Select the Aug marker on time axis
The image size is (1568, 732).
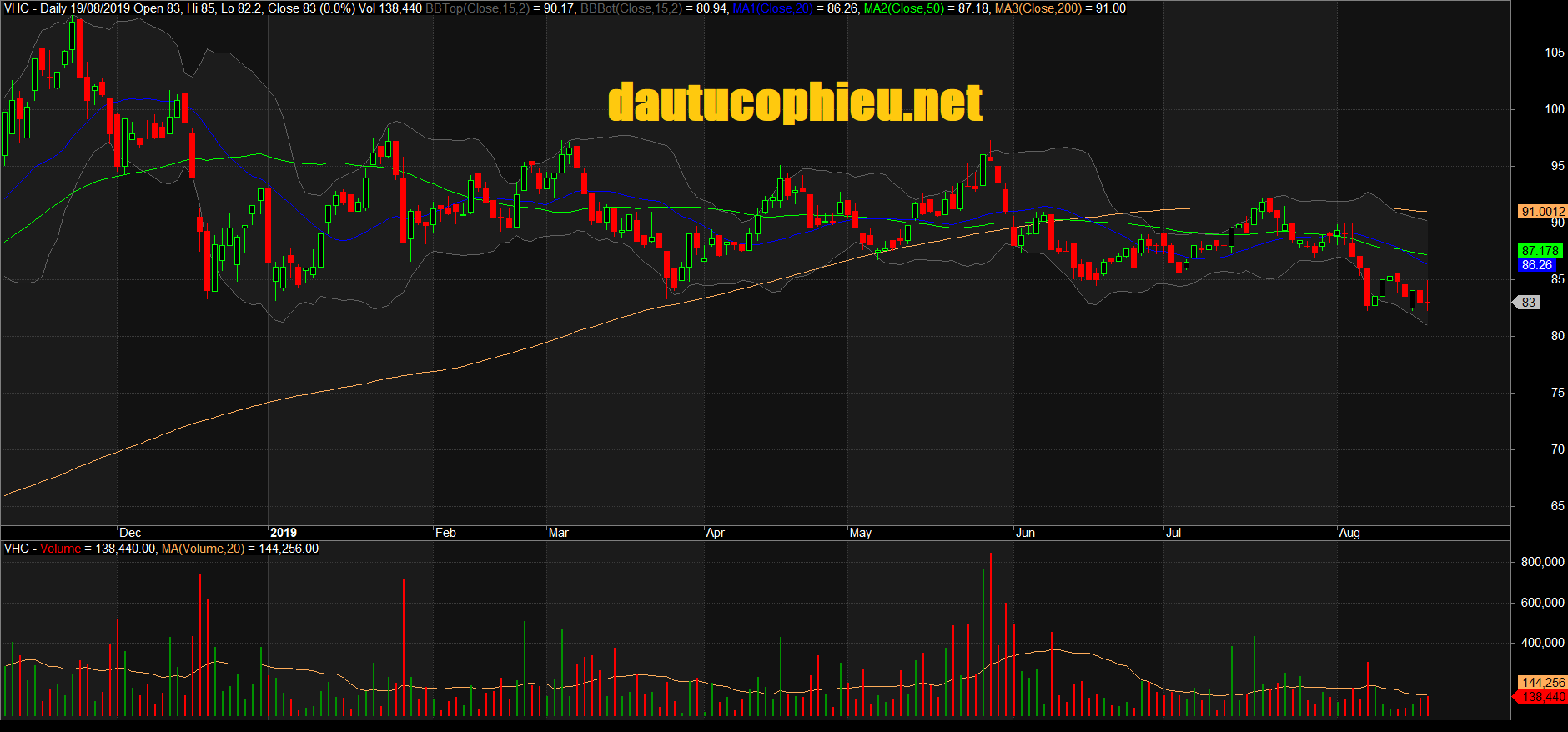(1349, 533)
